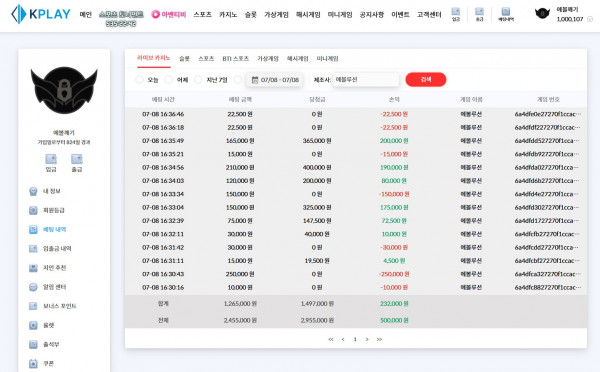The image size is (600, 372).
Task: Click the 200,000 원 profit value
Action: pos(394,141)
